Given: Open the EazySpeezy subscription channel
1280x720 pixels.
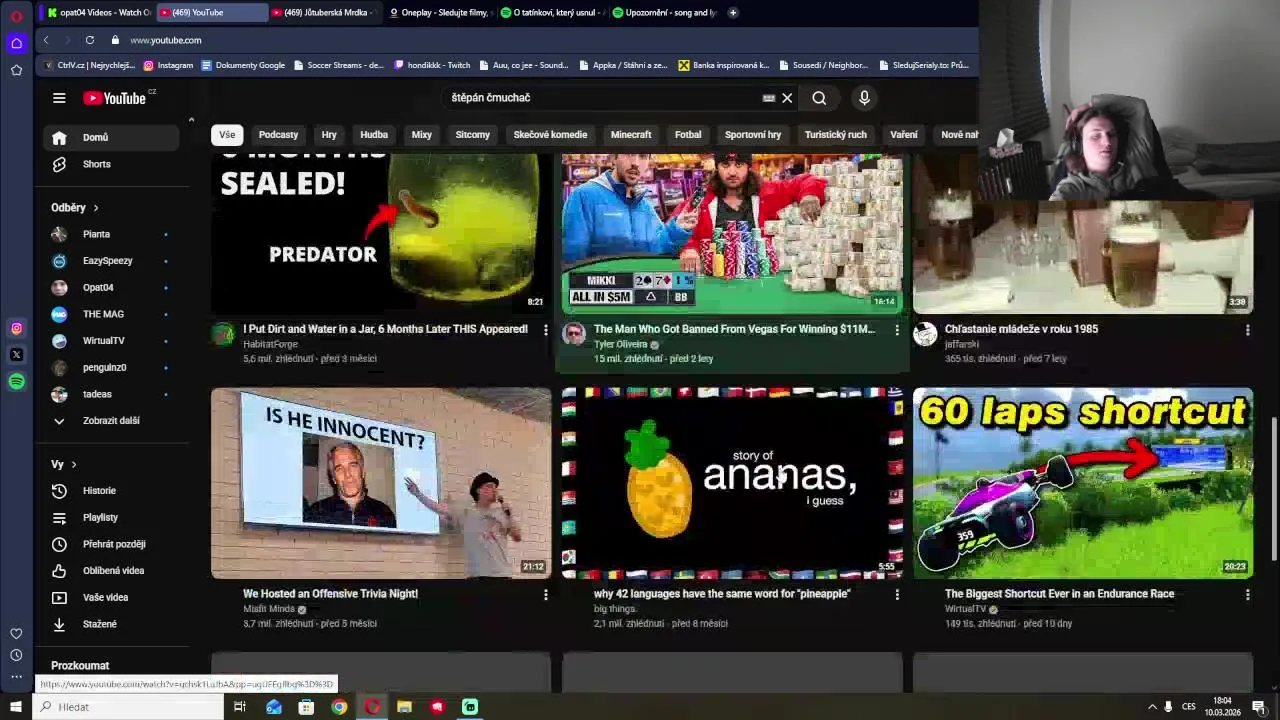Looking at the screenshot, I should click(111, 261).
